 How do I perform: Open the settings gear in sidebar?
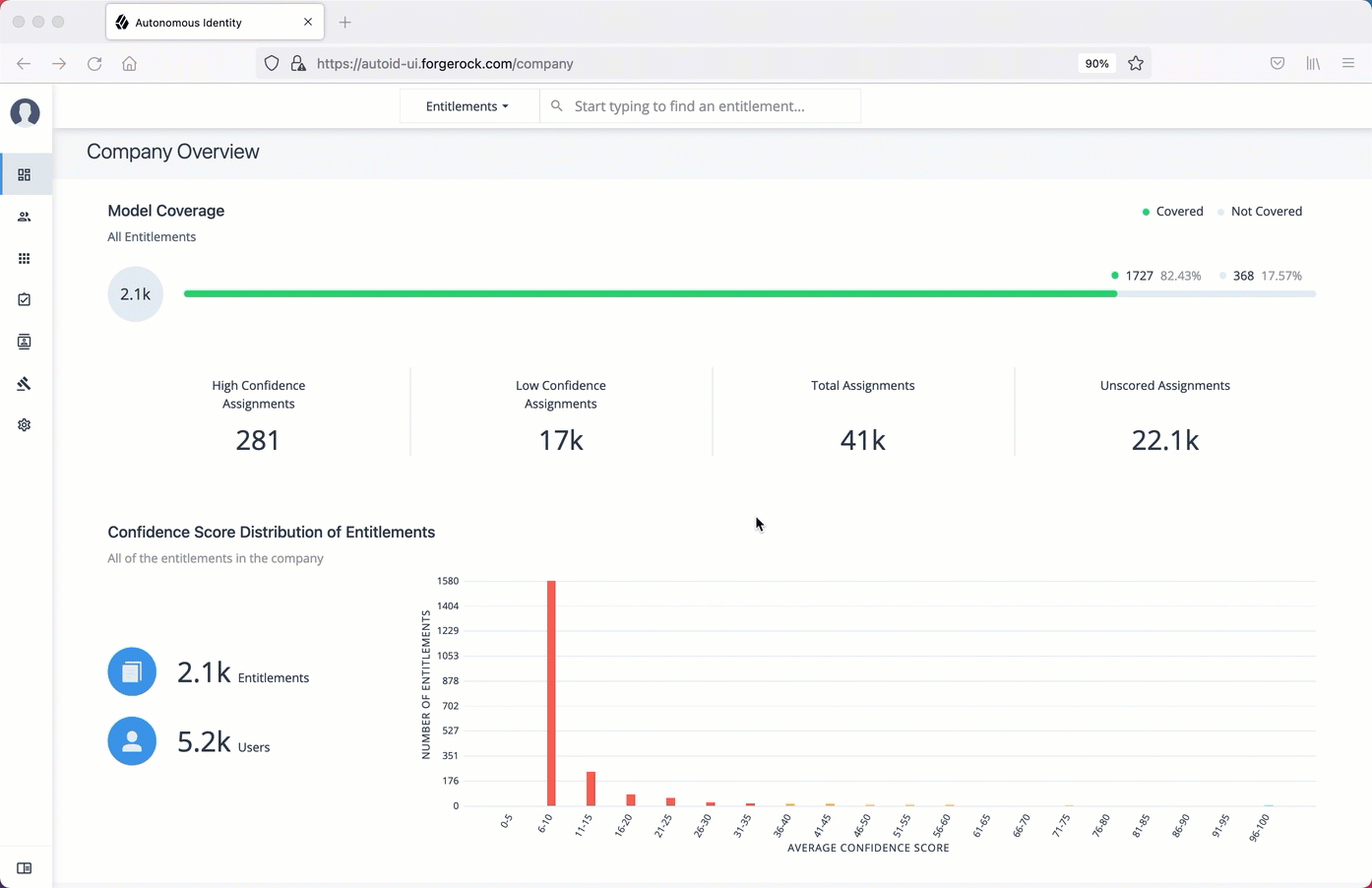(25, 425)
